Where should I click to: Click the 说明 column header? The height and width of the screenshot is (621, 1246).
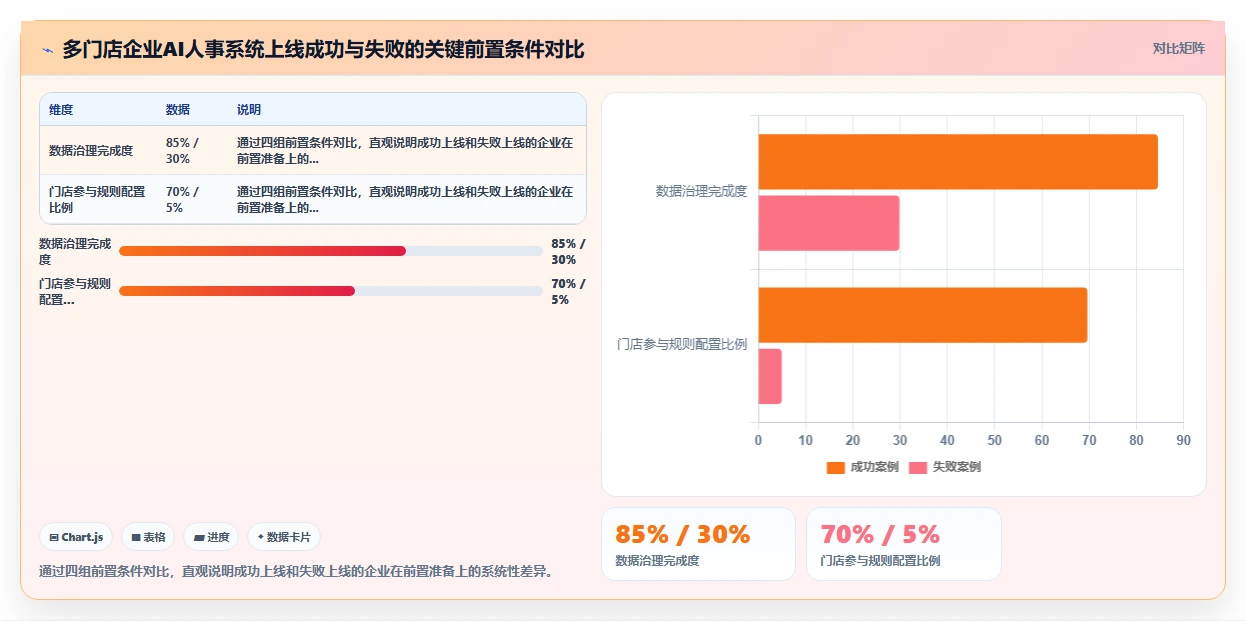tap(249, 110)
